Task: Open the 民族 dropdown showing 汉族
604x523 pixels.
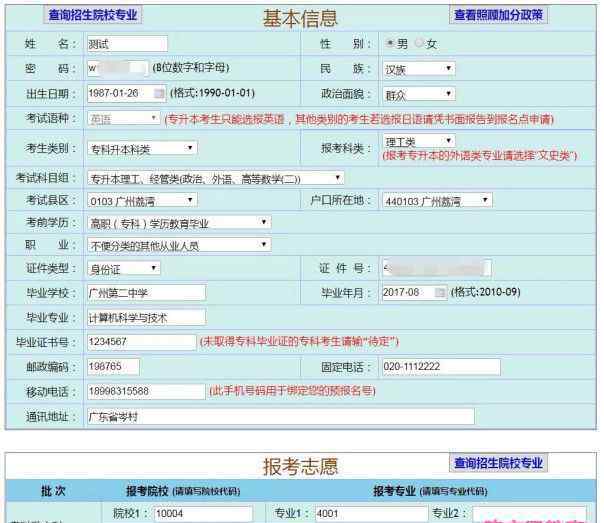Action: [419, 69]
